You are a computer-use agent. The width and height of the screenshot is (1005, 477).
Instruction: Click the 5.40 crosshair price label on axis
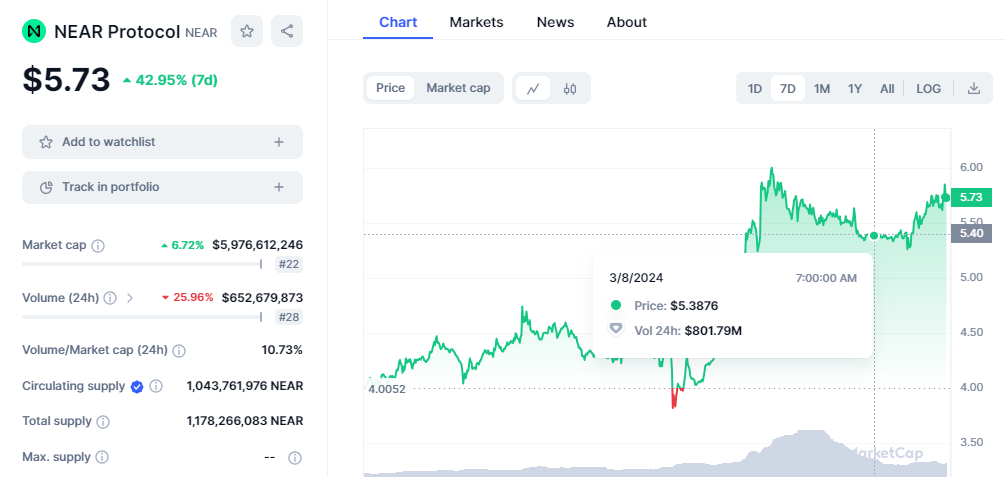971,233
